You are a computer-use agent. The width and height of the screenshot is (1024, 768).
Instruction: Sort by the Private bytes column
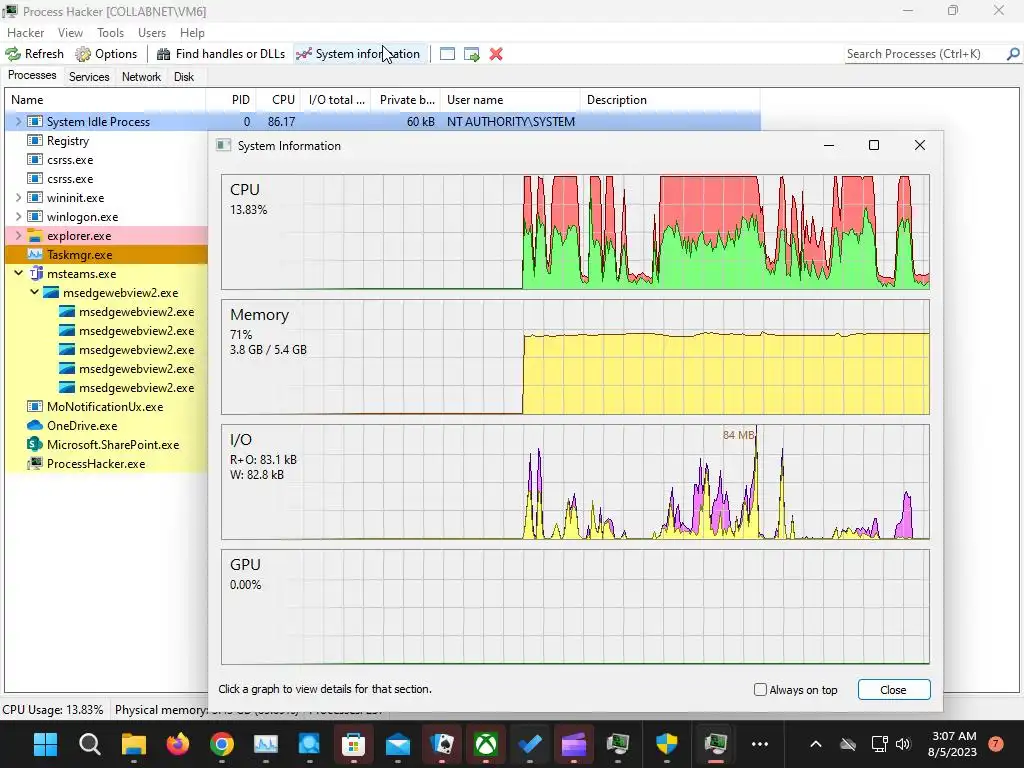point(406,100)
